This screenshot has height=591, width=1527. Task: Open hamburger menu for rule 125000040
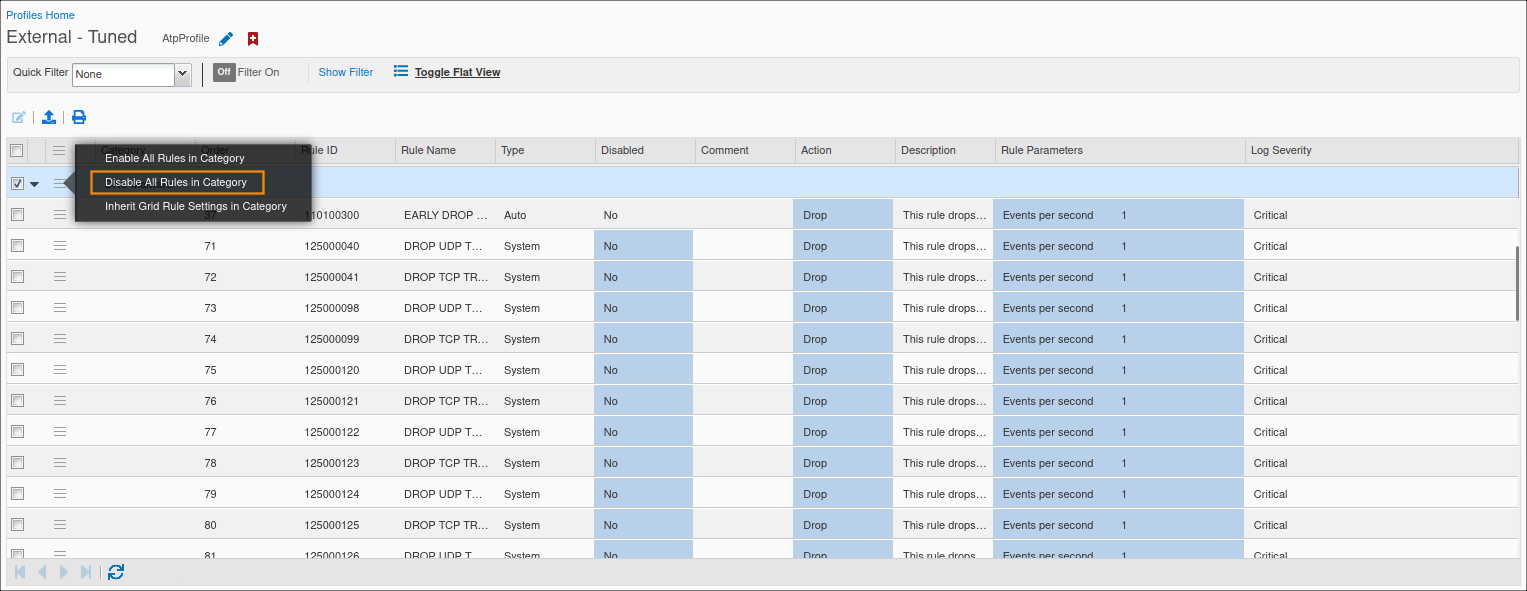(60, 246)
